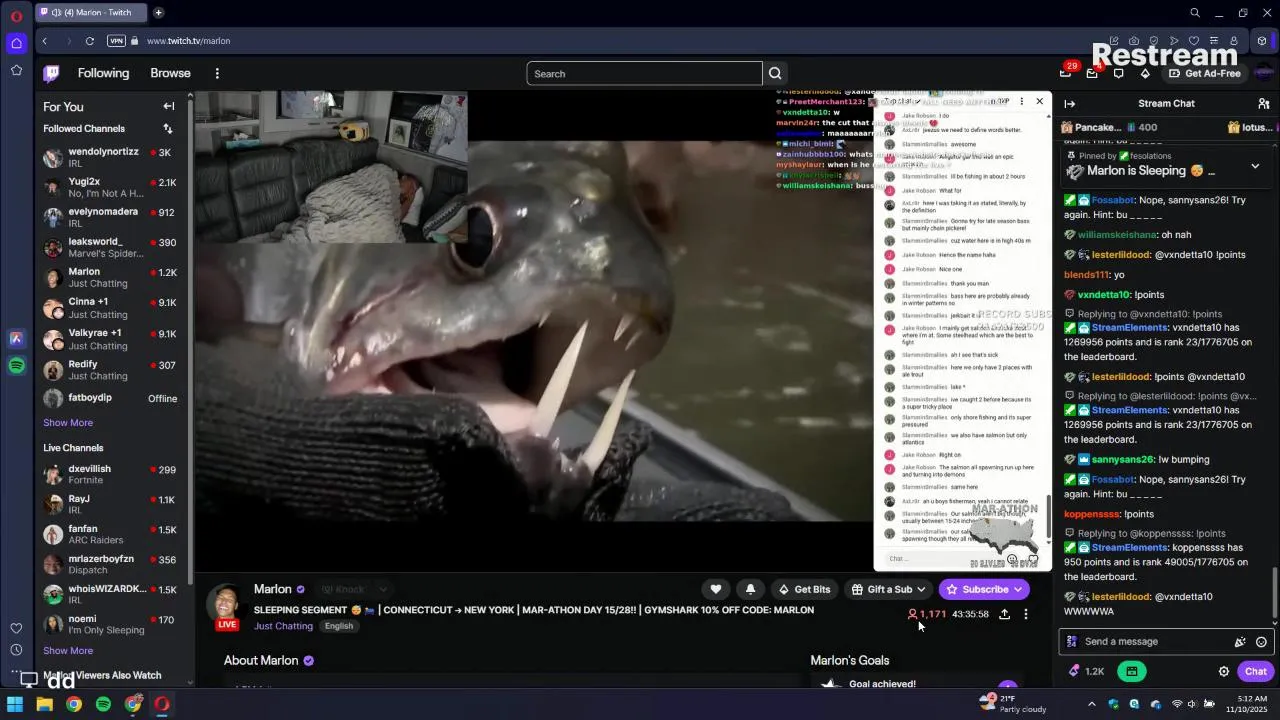Click the green claim bonus button
This screenshot has height=720, width=1280.
1132,672
